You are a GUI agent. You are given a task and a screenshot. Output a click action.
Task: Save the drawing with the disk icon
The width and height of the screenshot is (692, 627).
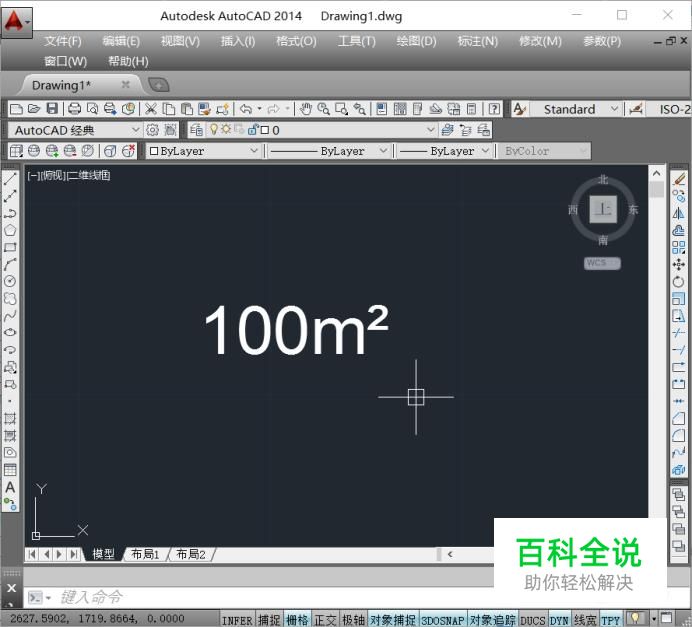tap(52, 109)
